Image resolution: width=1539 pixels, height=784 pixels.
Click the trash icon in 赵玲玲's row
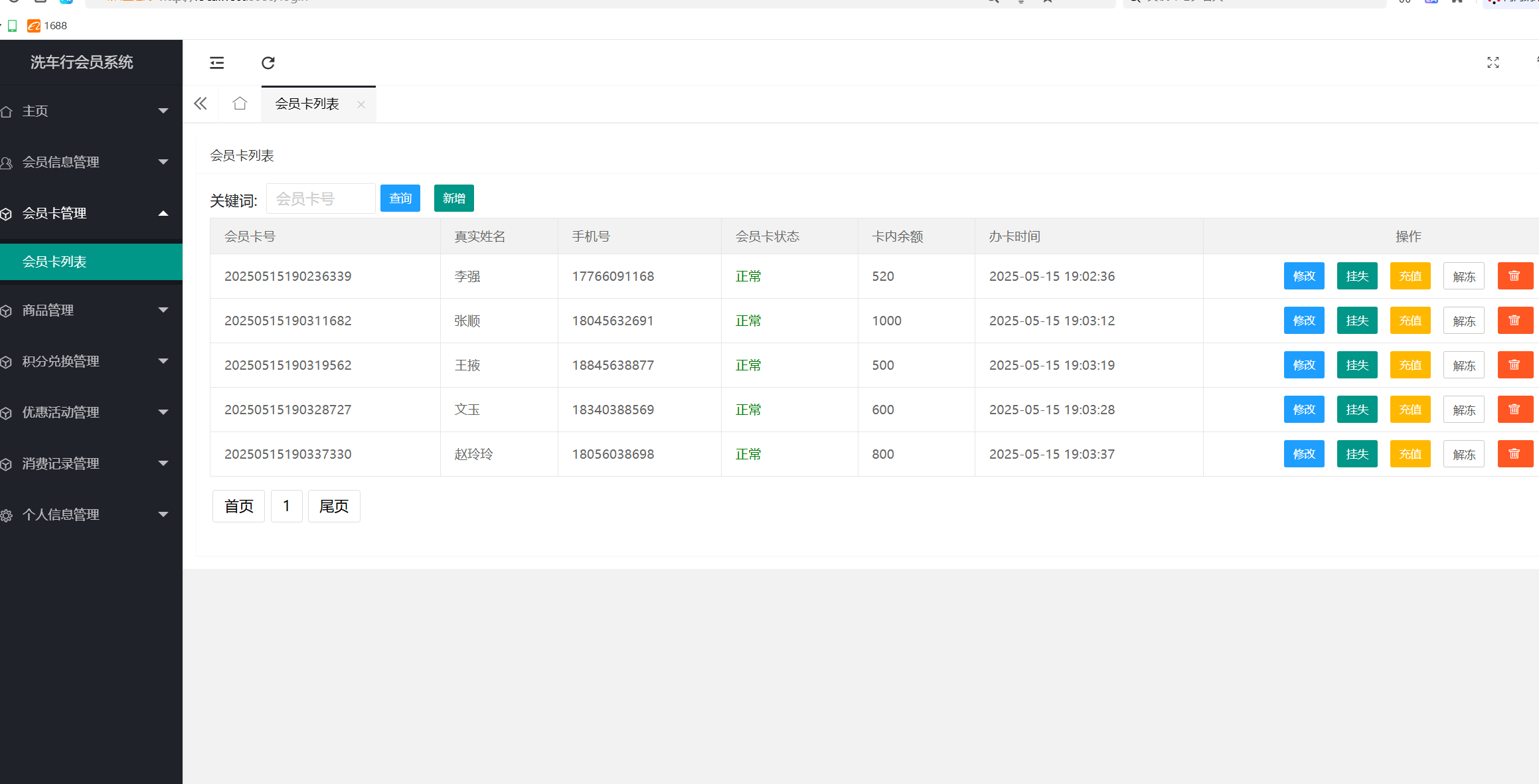(x=1514, y=454)
